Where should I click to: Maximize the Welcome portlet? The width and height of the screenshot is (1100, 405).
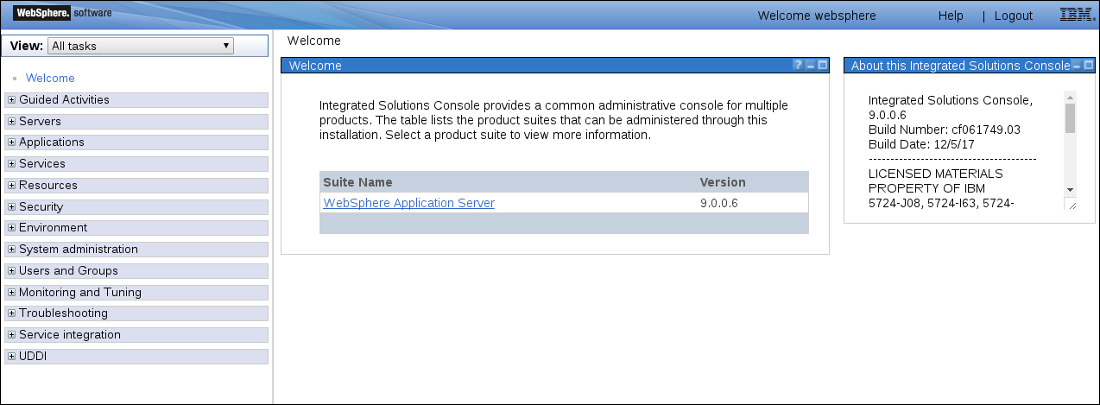tap(823, 65)
